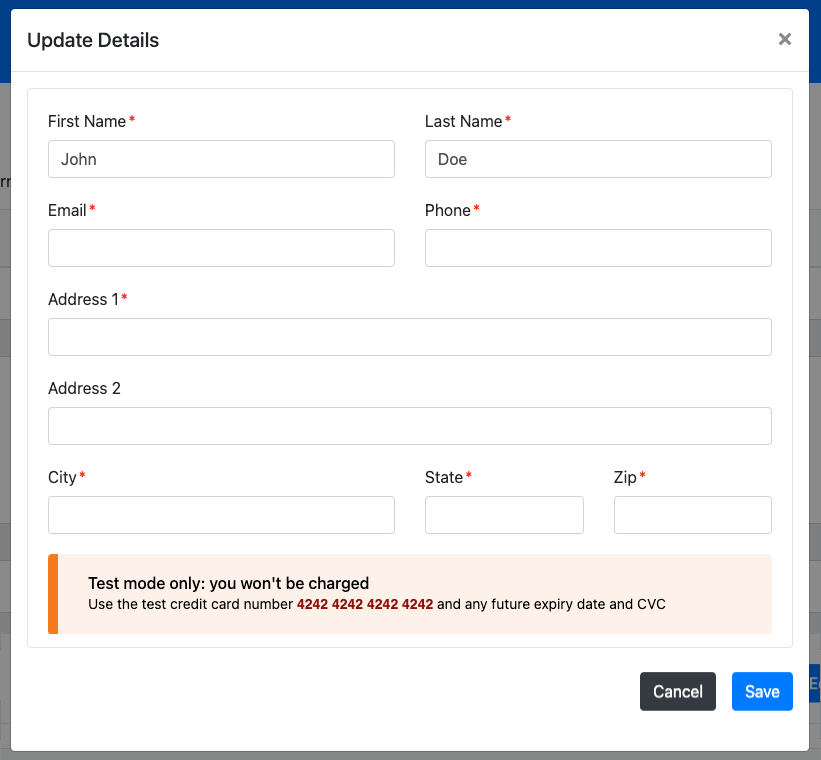The height and width of the screenshot is (760, 821).
Task: Click the Email field label
Action: [67, 210]
